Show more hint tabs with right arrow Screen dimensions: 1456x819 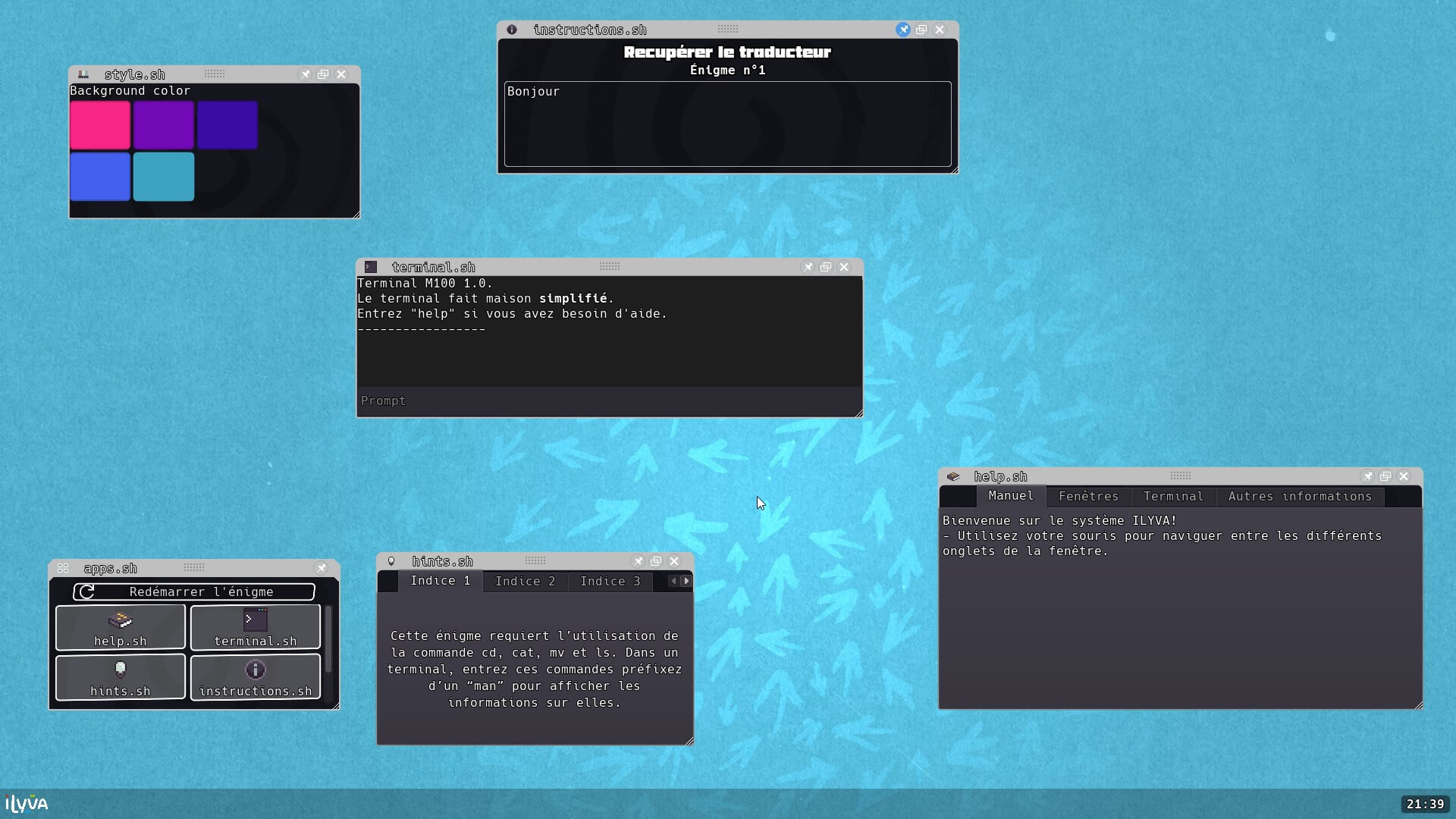point(686,581)
